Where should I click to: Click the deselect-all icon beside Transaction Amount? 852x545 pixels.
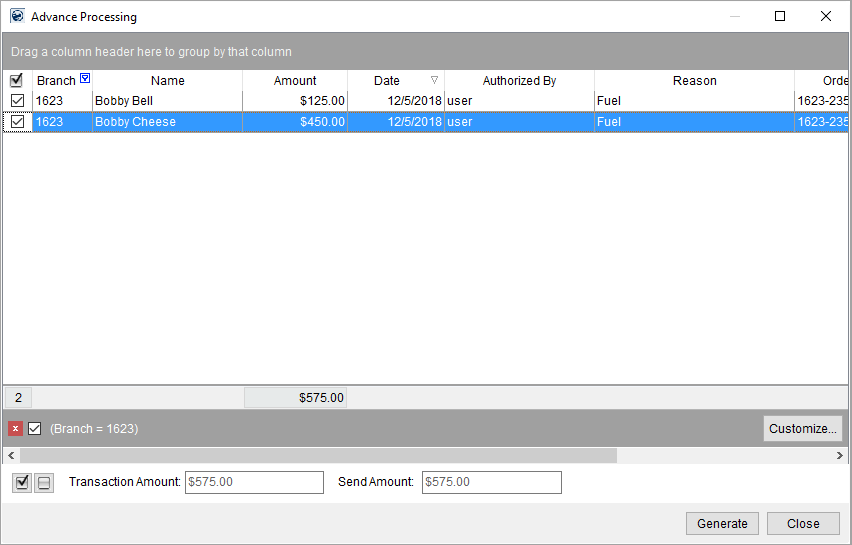point(44,483)
